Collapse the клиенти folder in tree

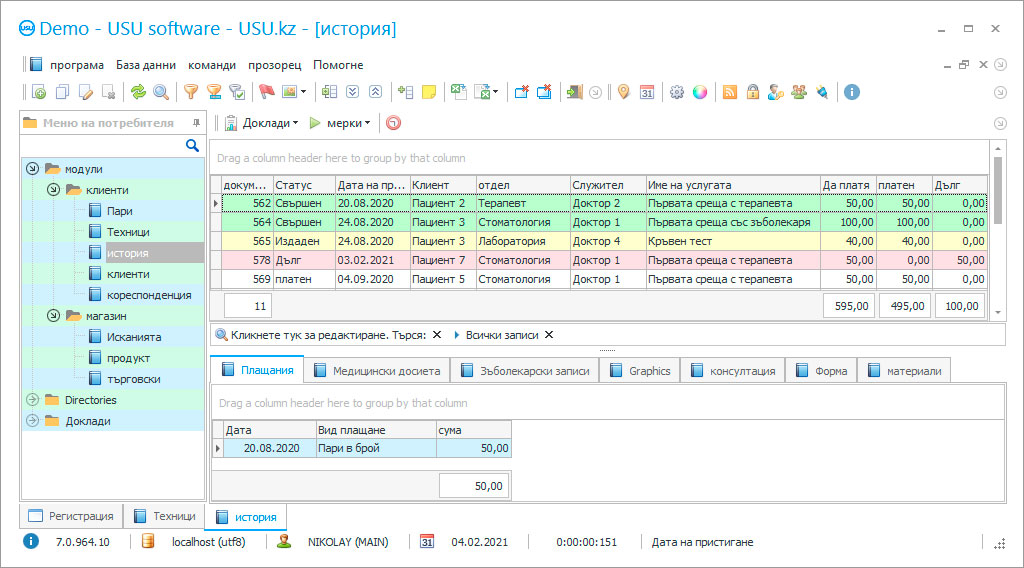coord(53,190)
